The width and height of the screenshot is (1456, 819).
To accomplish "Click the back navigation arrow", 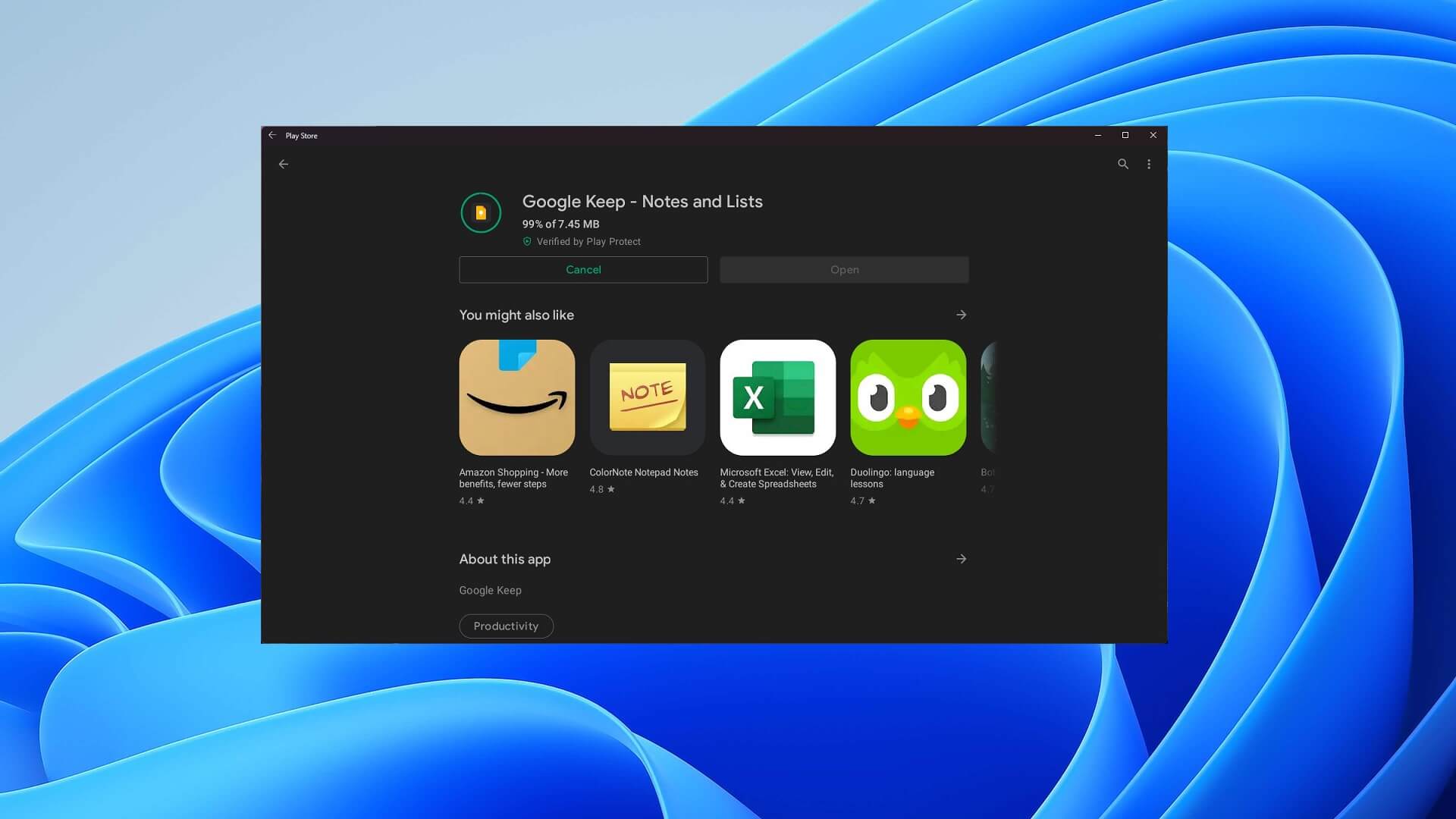I will (x=283, y=164).
